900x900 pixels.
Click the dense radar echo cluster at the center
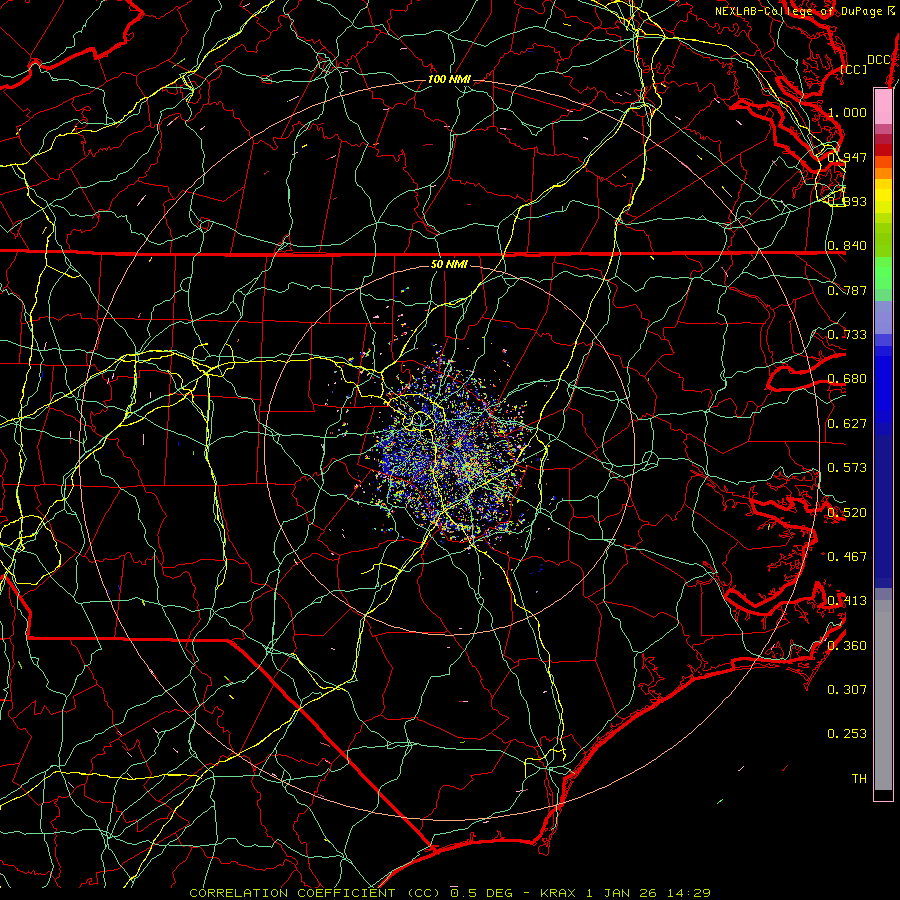point(451,451)
